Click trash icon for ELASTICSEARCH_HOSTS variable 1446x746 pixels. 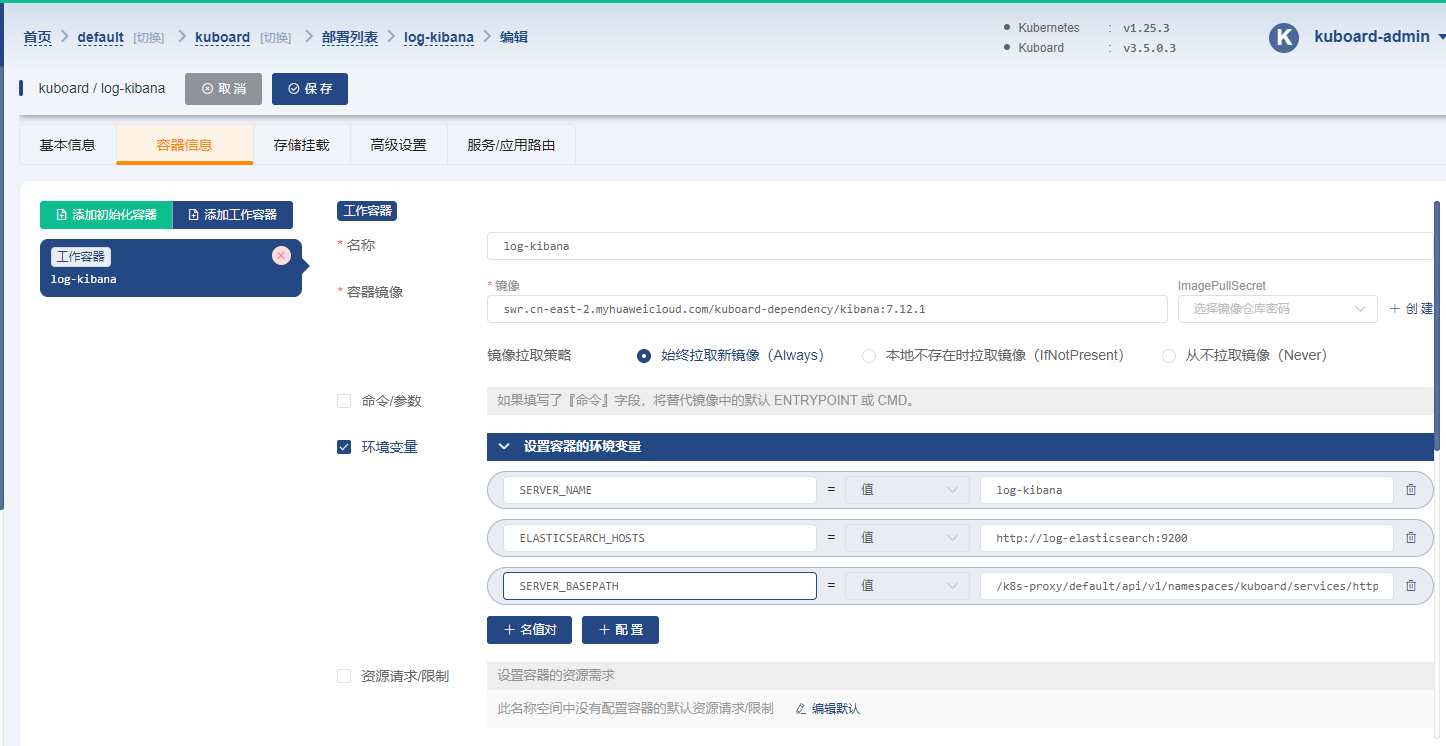point(1411,538)
